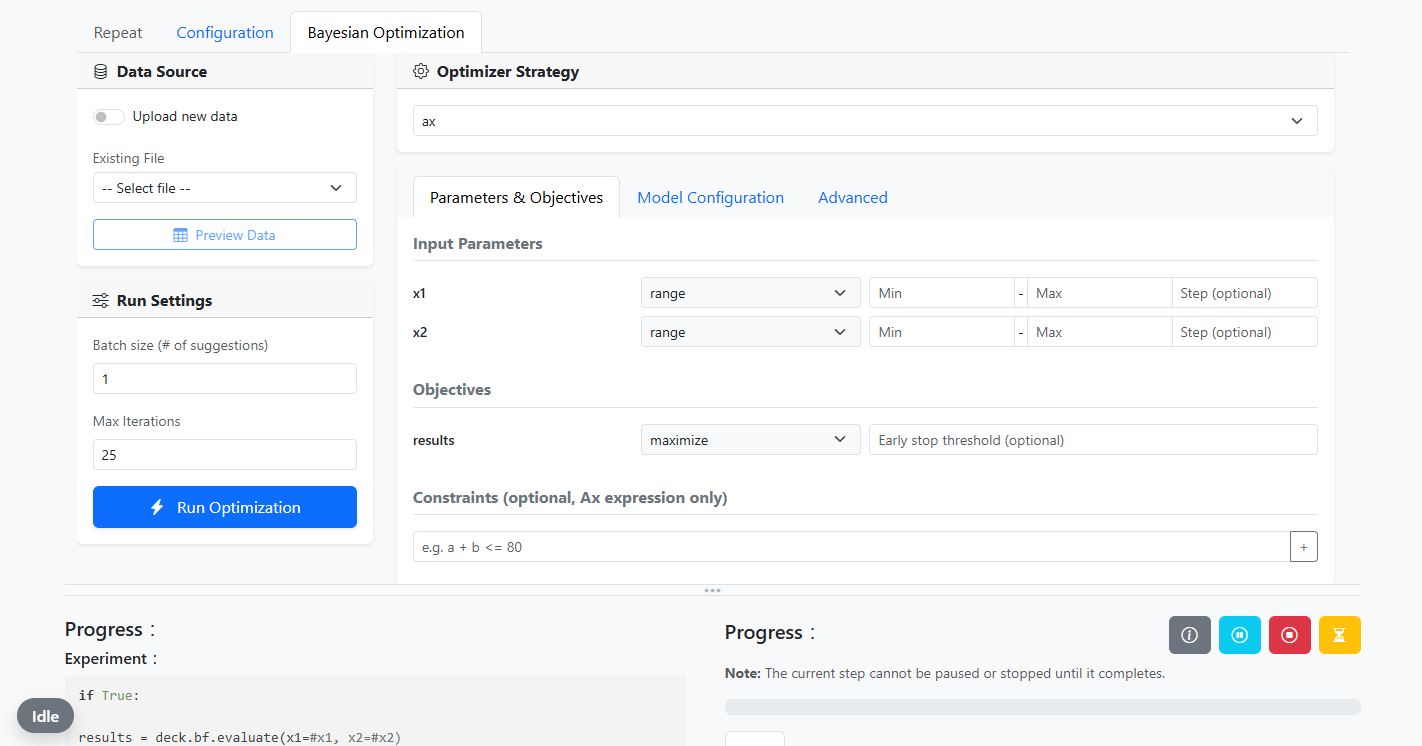Click the Idle status badge
The width and height of the screenshot is (1422, 746).
click(45, 716)
